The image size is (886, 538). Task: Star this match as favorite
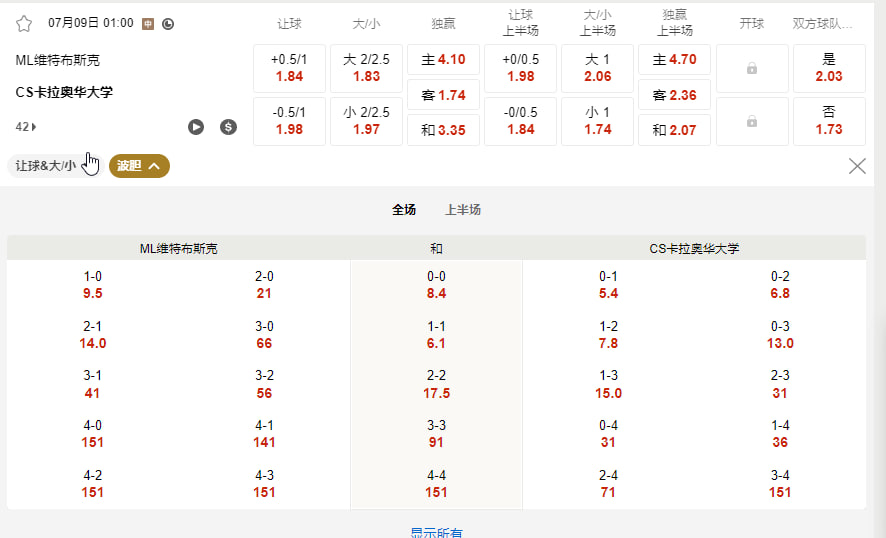[24, 24]
